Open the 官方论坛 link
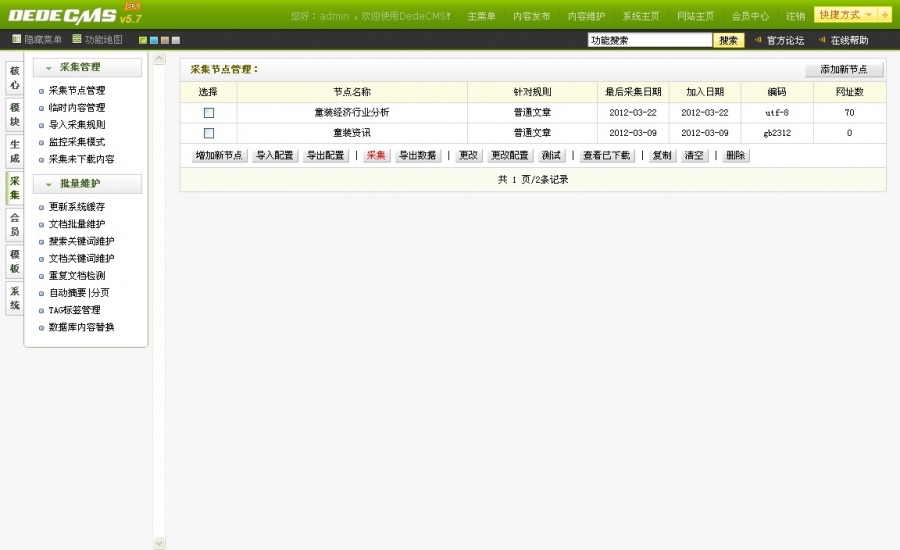The height and width of the screenshot is (550, 900). [x=785, y=41]
